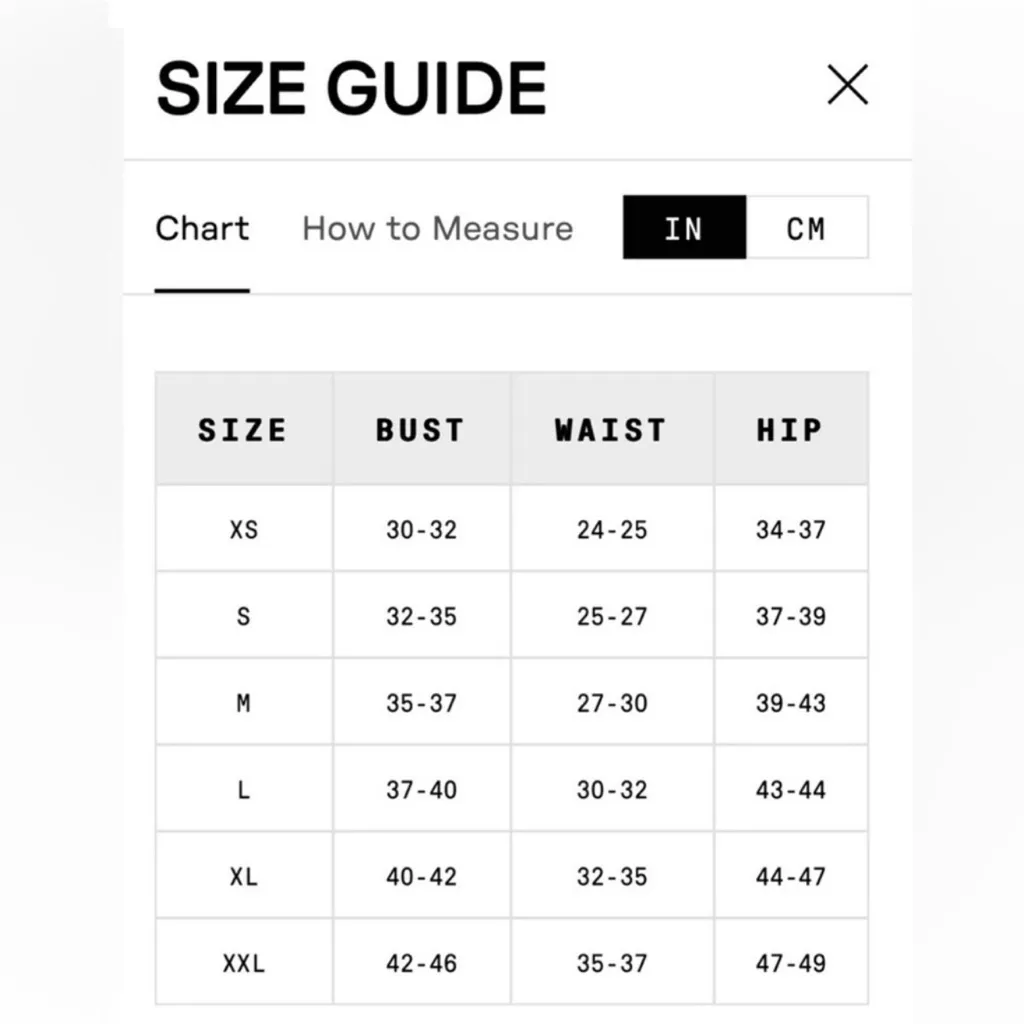Click the S waist measurement 25-27
1024x1024 pixels.
click(x=611, y=616)
